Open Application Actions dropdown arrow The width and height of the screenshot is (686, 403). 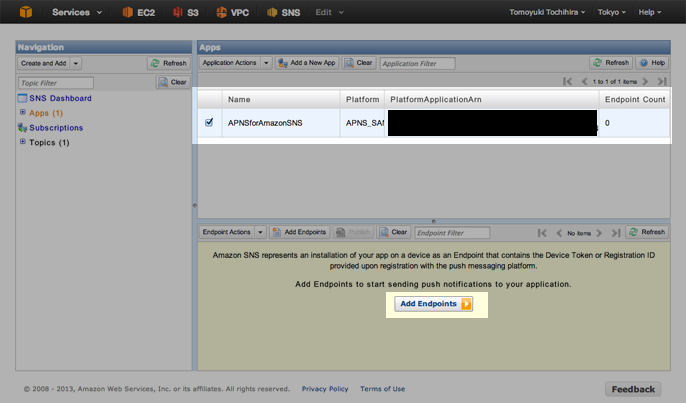266,63
